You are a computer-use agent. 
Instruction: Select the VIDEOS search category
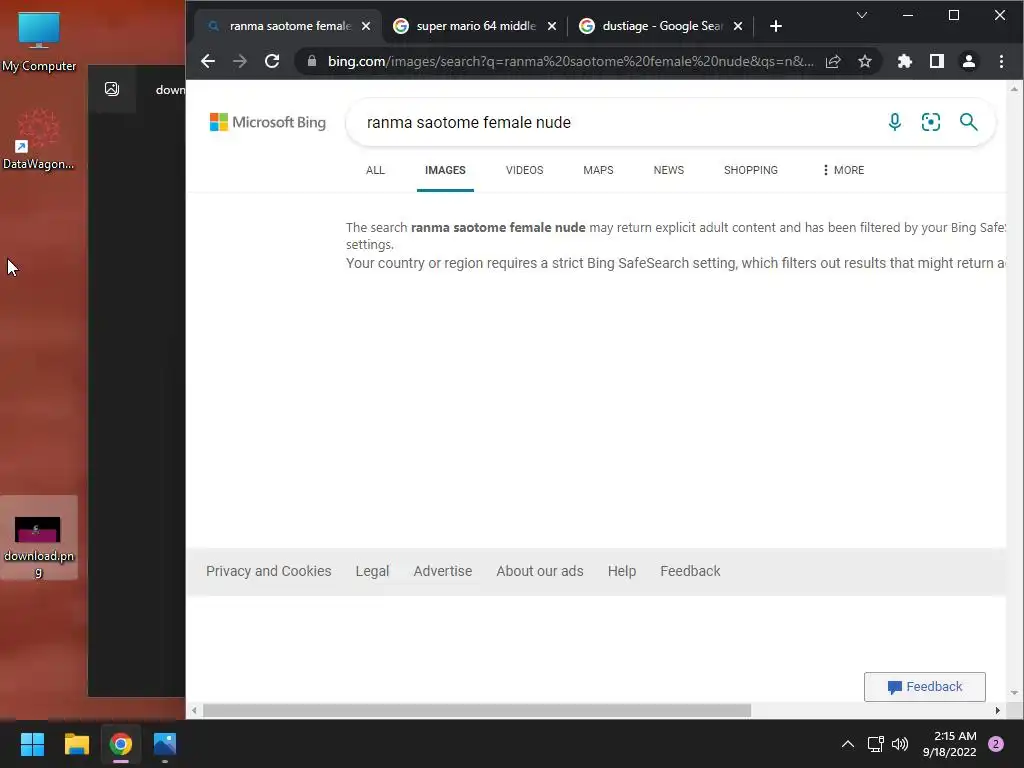524,170
